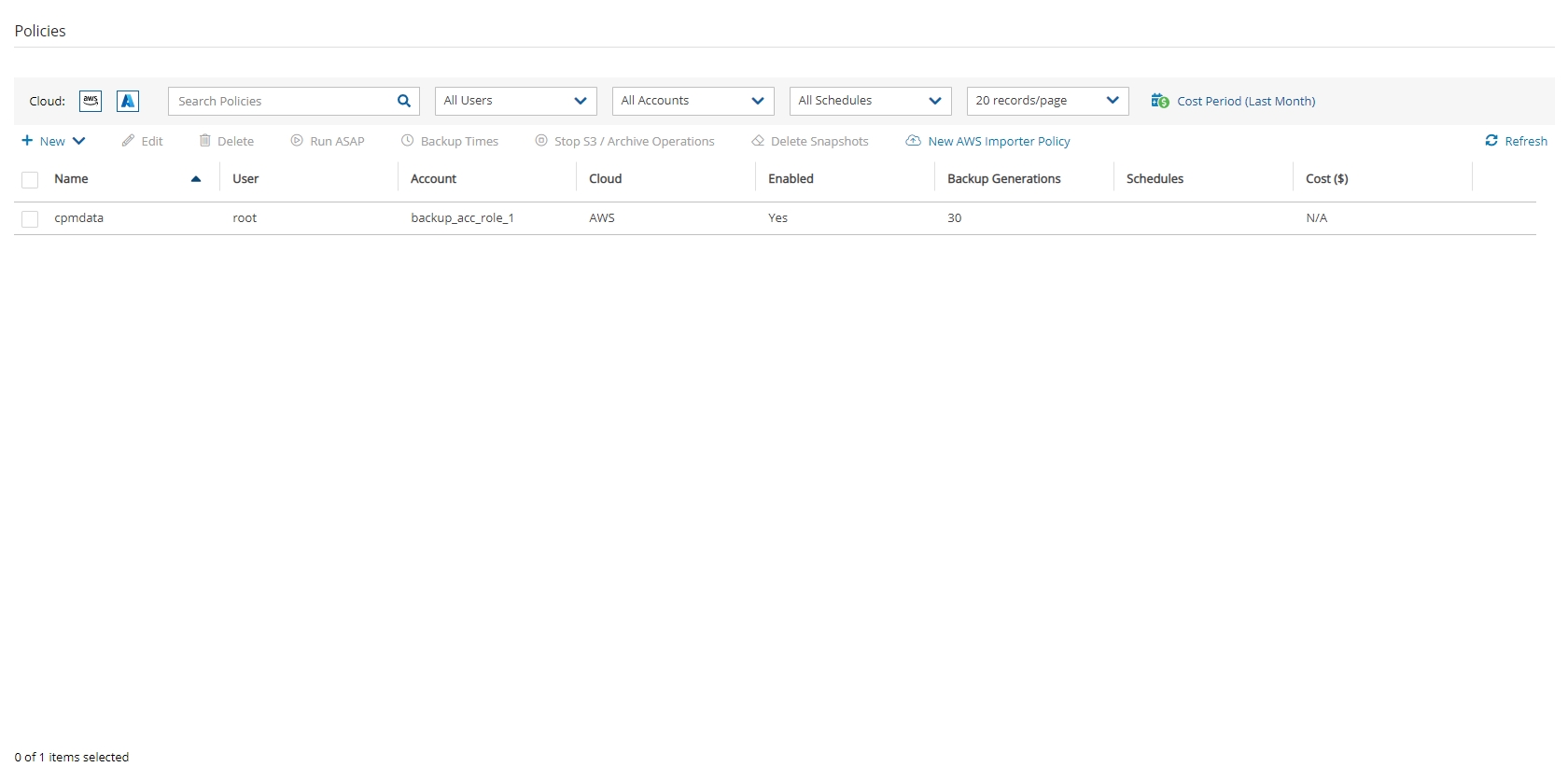The width and height of the screenshot is (1568, 767).
Task: Select the AWS cloud filter icon
Action: click(91, 101)
